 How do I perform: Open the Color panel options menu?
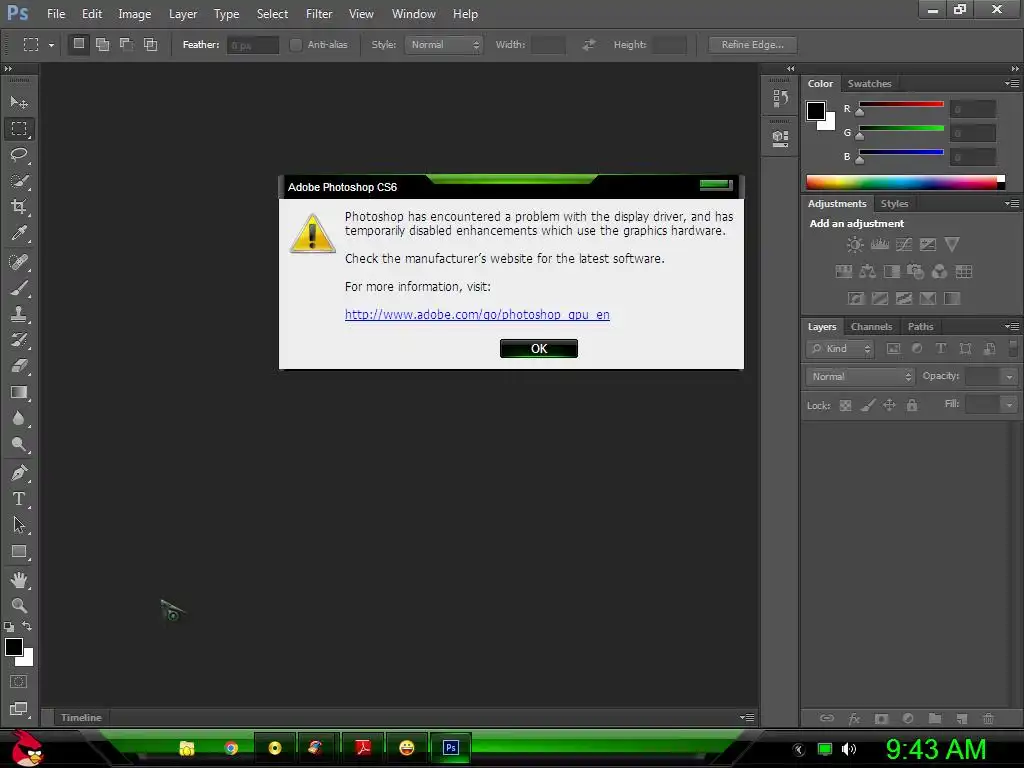point(1012,83)
